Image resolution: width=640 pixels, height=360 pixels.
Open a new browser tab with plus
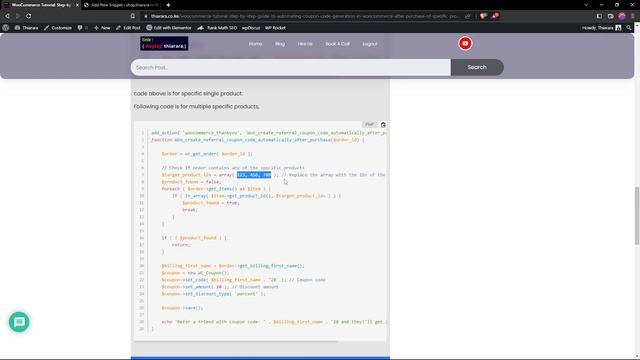pos(168,5)
